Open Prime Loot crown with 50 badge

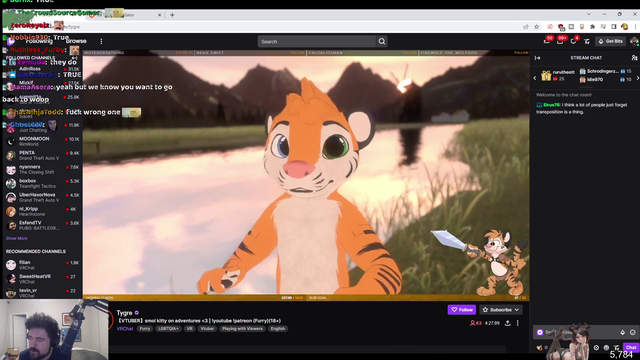point(547,41)
